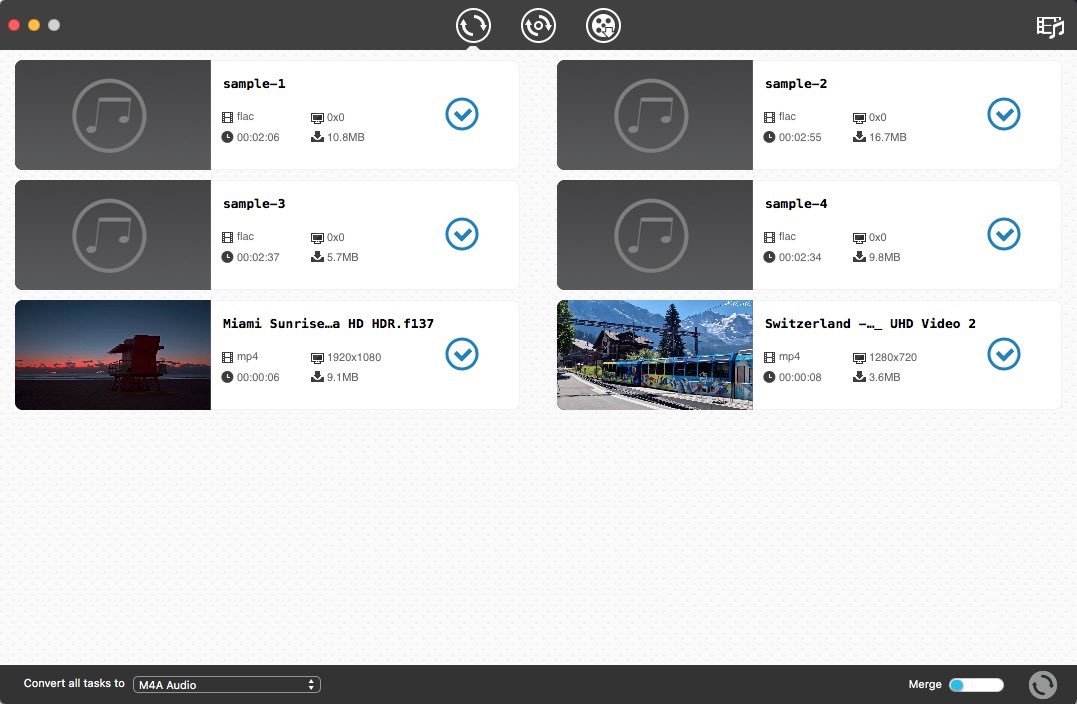Click the sample-3 file name
This screenshot has height=704, width=1077.
(254, 204)
